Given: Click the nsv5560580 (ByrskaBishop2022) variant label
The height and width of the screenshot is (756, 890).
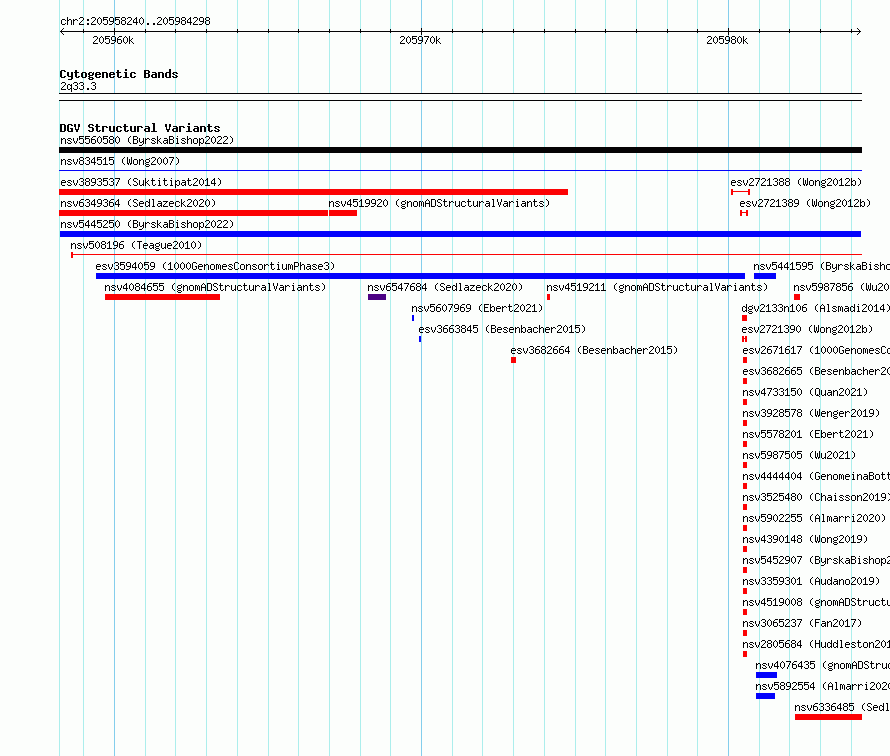Looking at the screenshot, I should 147,140.
